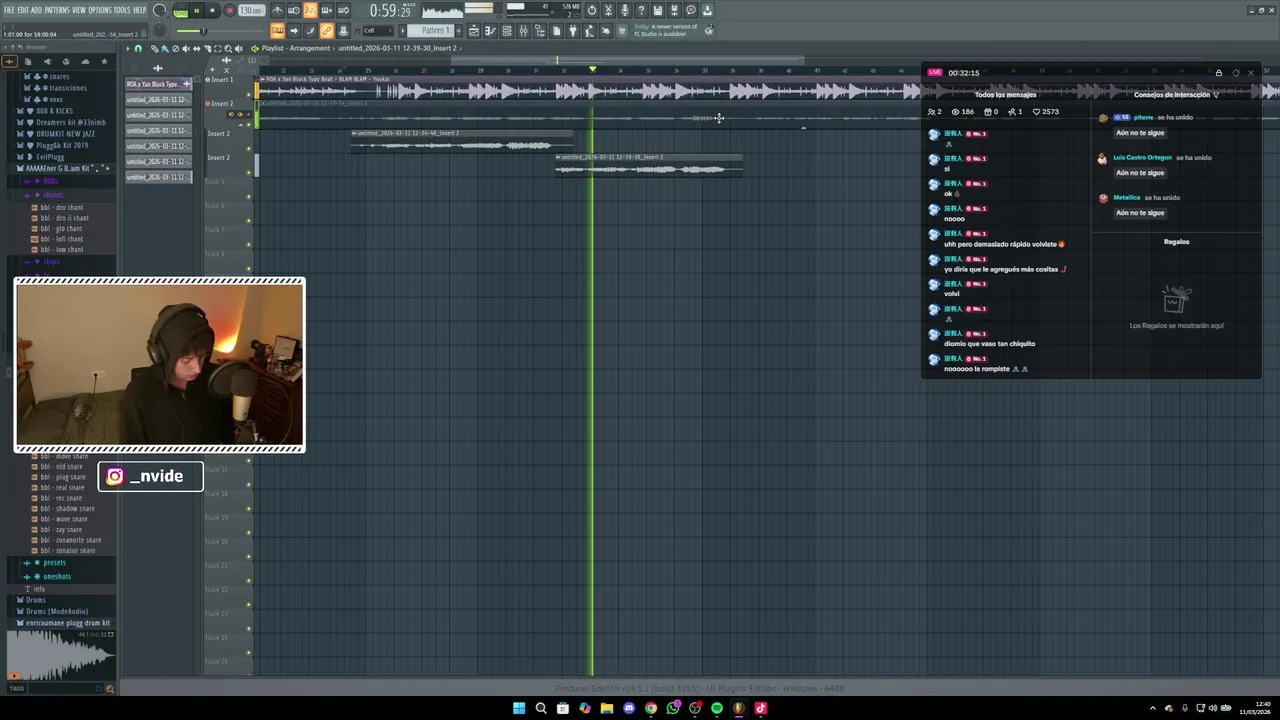Screen dimensions: 1280x720
Task: Select the ROA x Yan Block Type clip in picker
Action: (158, 84)
